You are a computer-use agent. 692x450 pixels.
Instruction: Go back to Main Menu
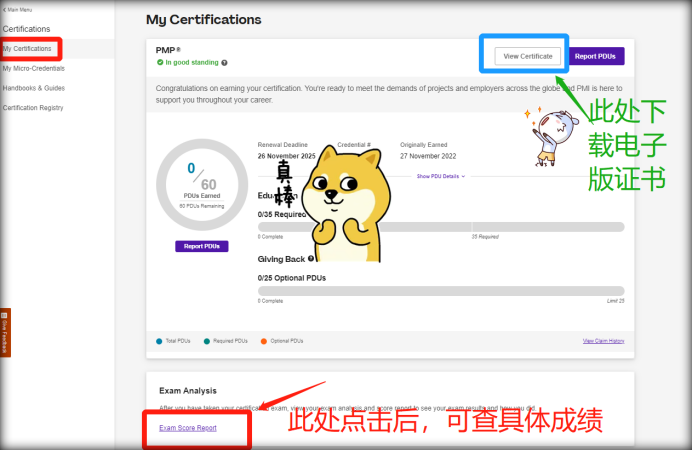tap(18, 9)
